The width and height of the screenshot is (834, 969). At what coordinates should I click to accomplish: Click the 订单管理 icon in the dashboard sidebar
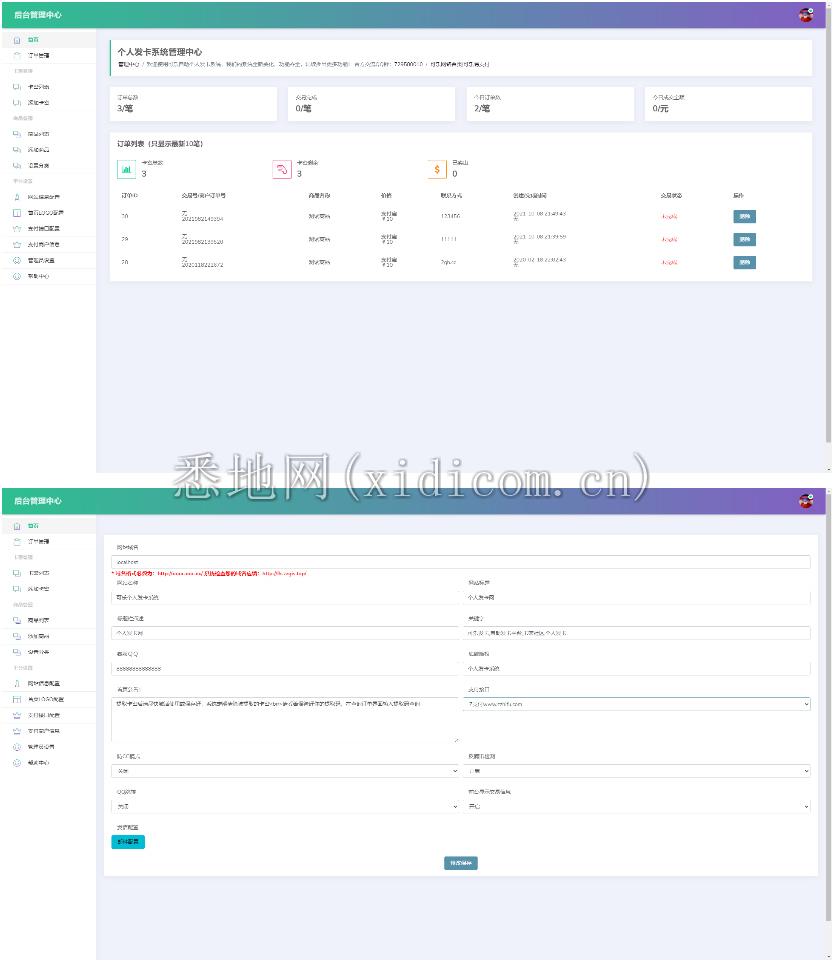pyautogui.click(x=17, y=56)
